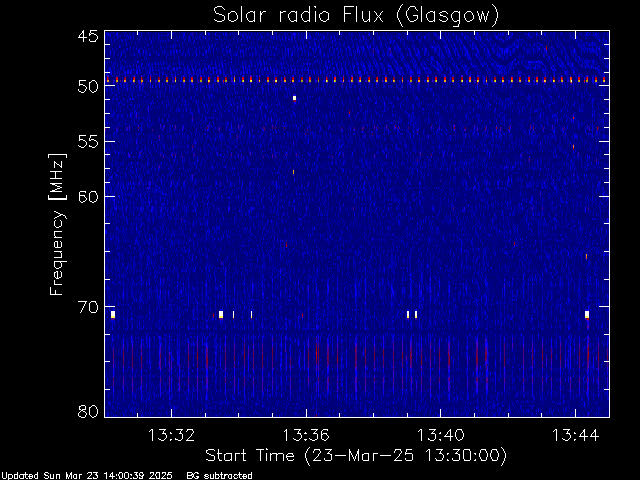Select the 45 MHz frequency label
Image resolution: width=640 pixels, height=480 pixels.
coord(88,37)
